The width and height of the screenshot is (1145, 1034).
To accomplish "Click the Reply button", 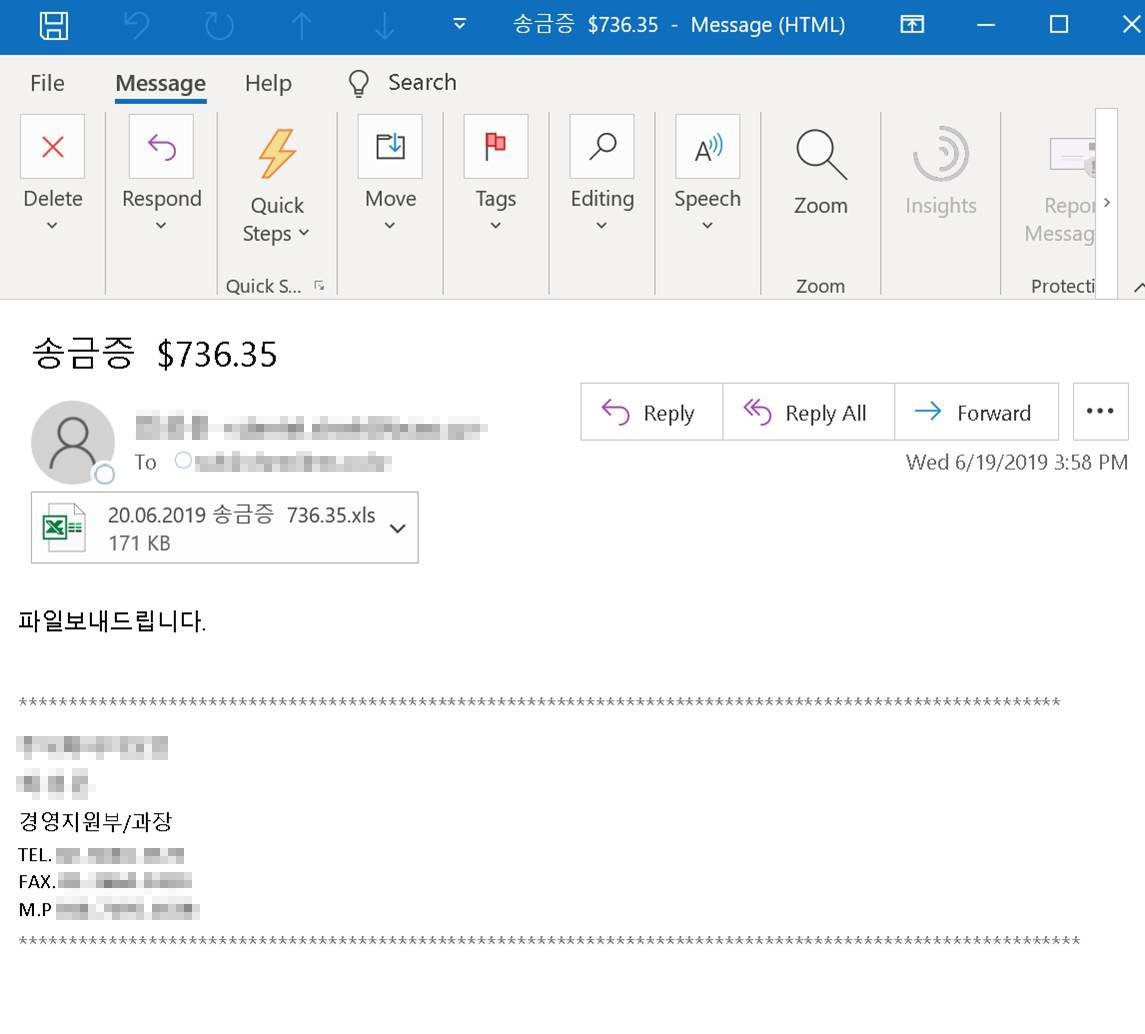I will [x=650, y=411].
